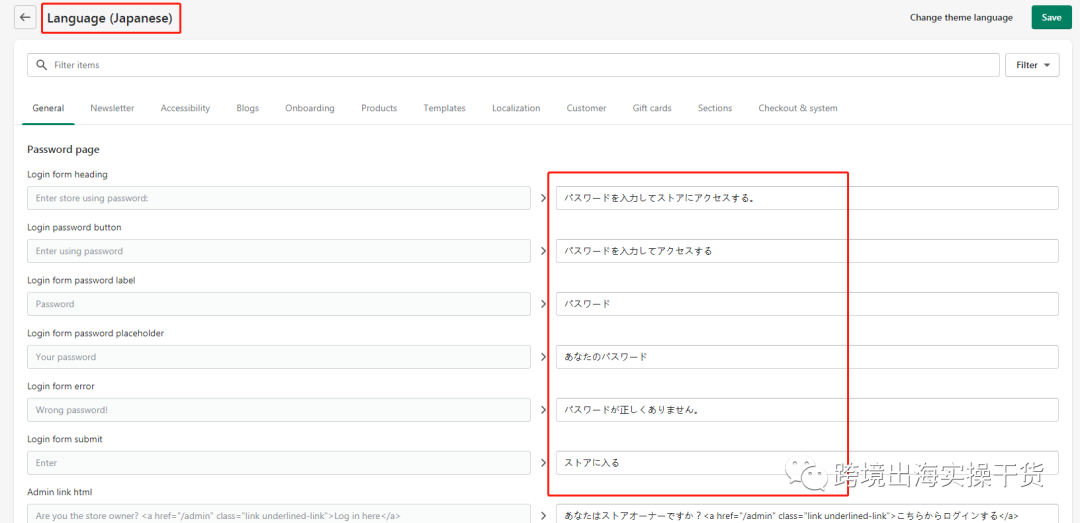Screen dimensions: 1080x523
Task: Click the green Save button
Action: [1051, 18]
